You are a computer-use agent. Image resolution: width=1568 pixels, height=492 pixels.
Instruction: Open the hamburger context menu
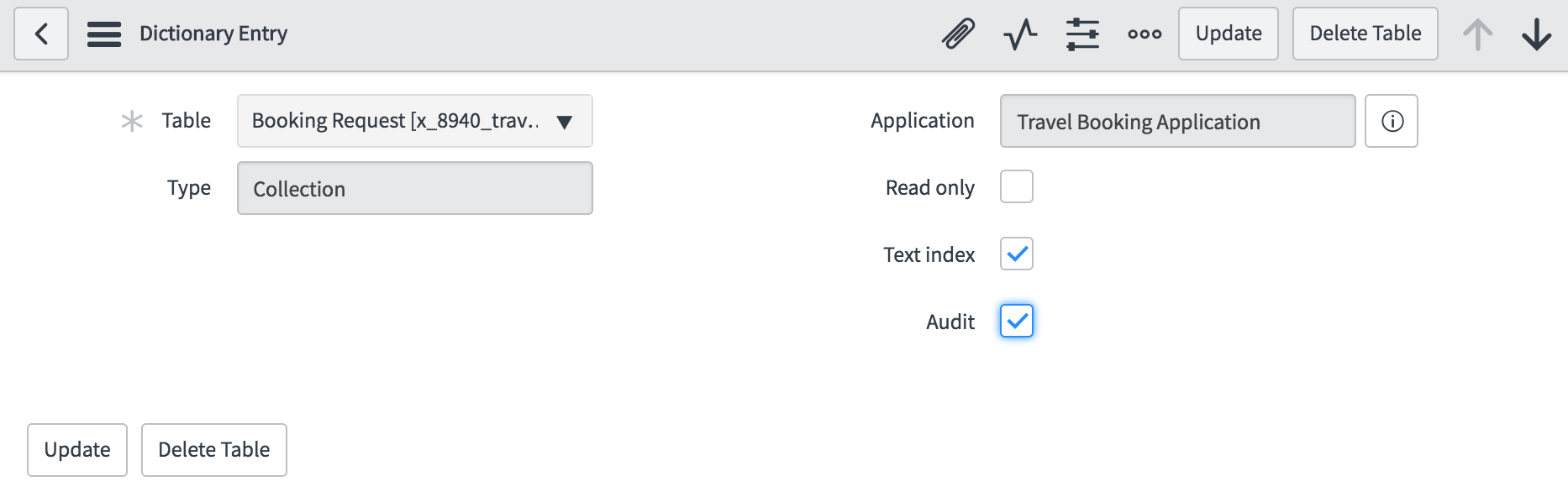tap(104, 34)
